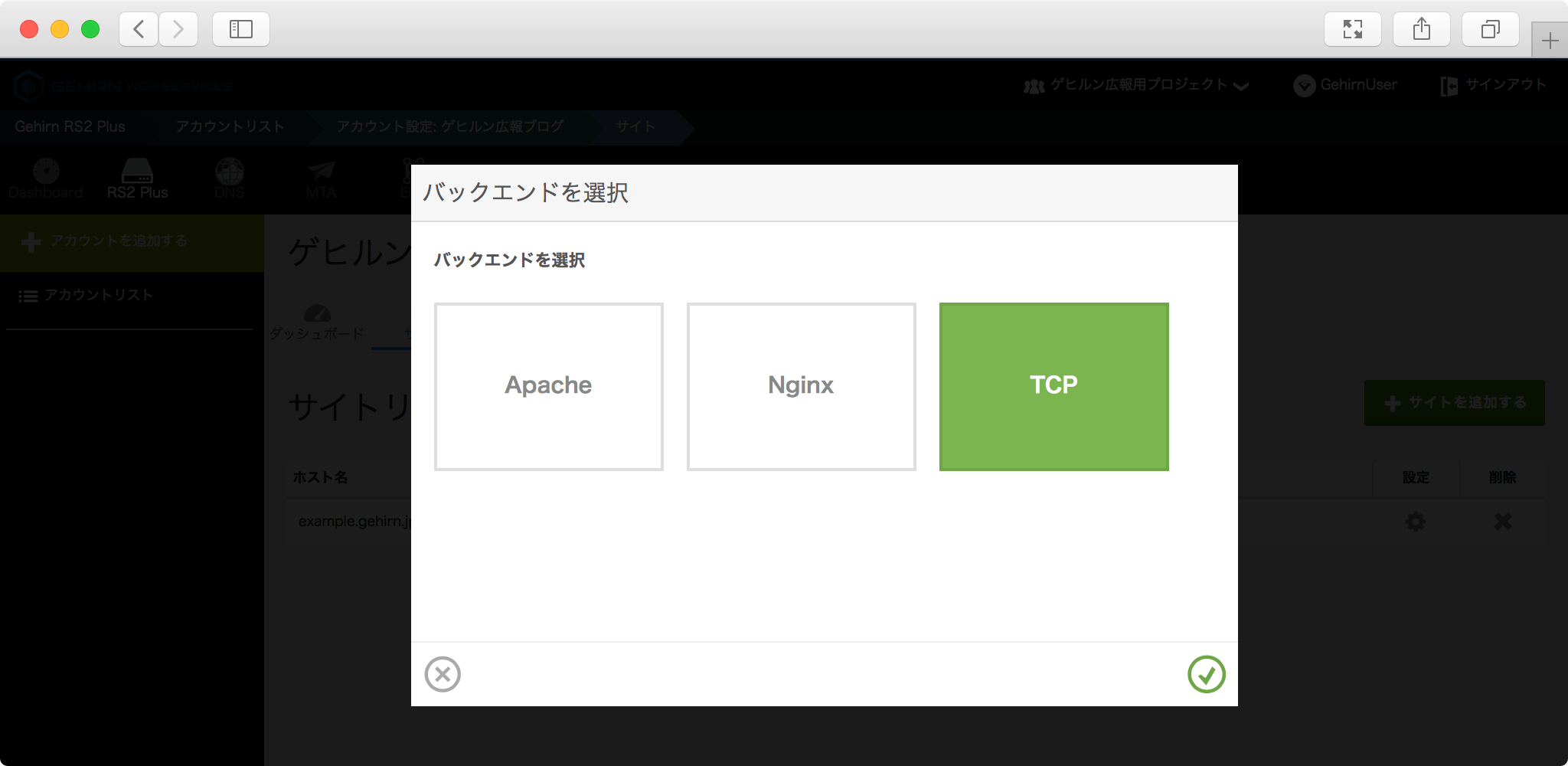The image size is (1568, 766).
Task: Expand the ゲヒルン広報用プロジェクト project dropdown
Action: coord(1137,85)
